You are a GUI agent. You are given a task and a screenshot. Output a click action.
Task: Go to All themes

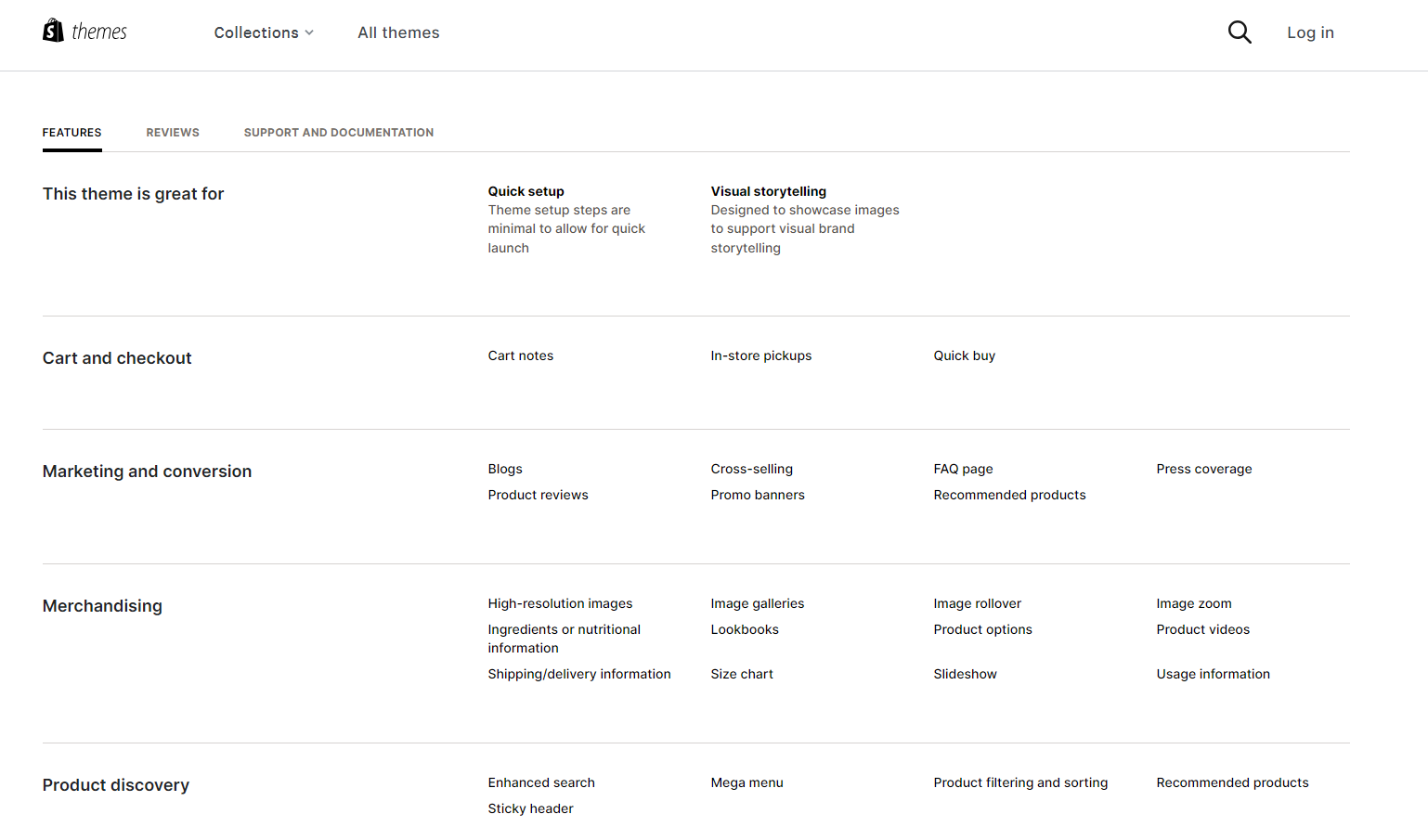[398, 32]
